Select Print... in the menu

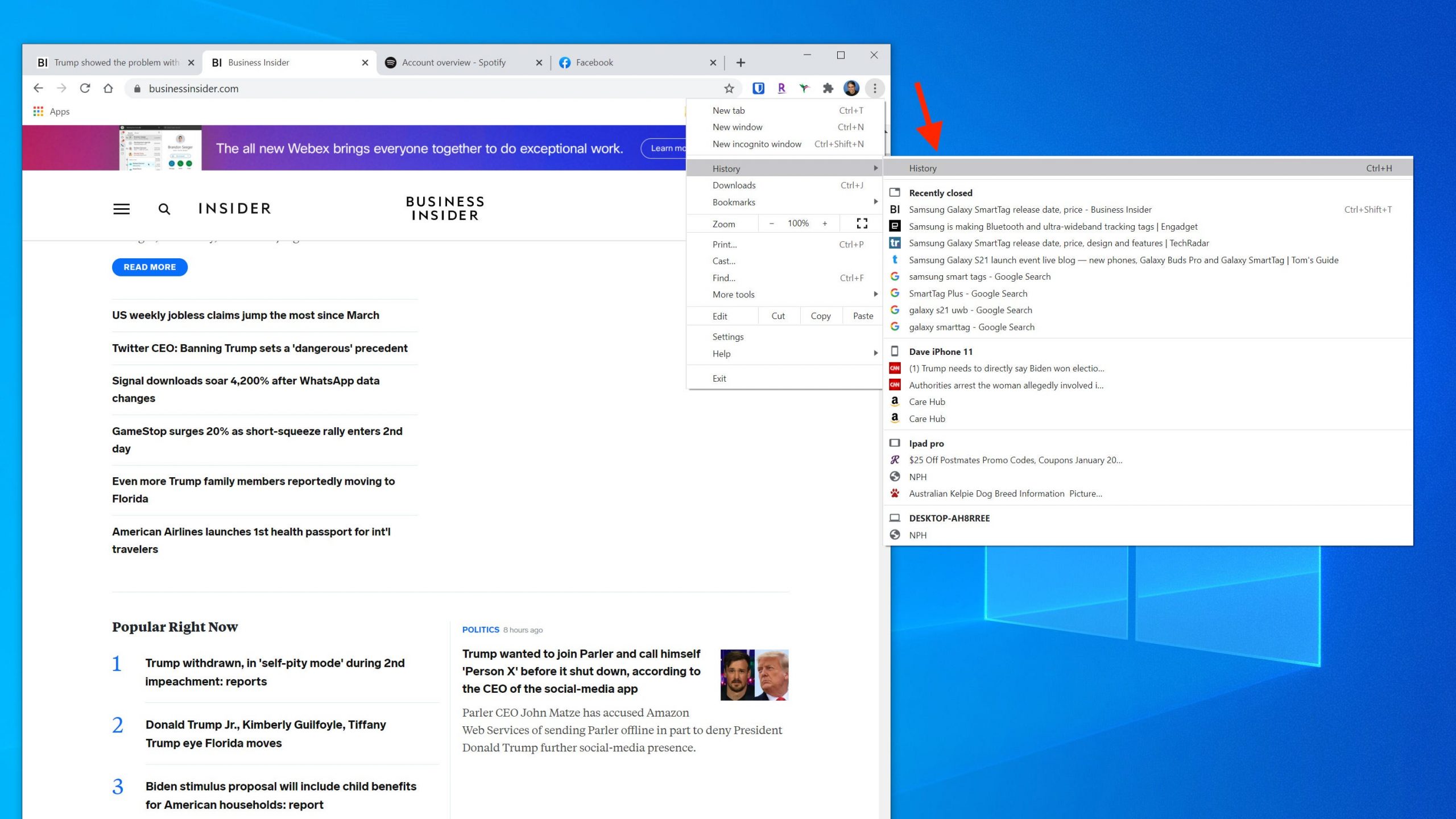pos(784,244)
